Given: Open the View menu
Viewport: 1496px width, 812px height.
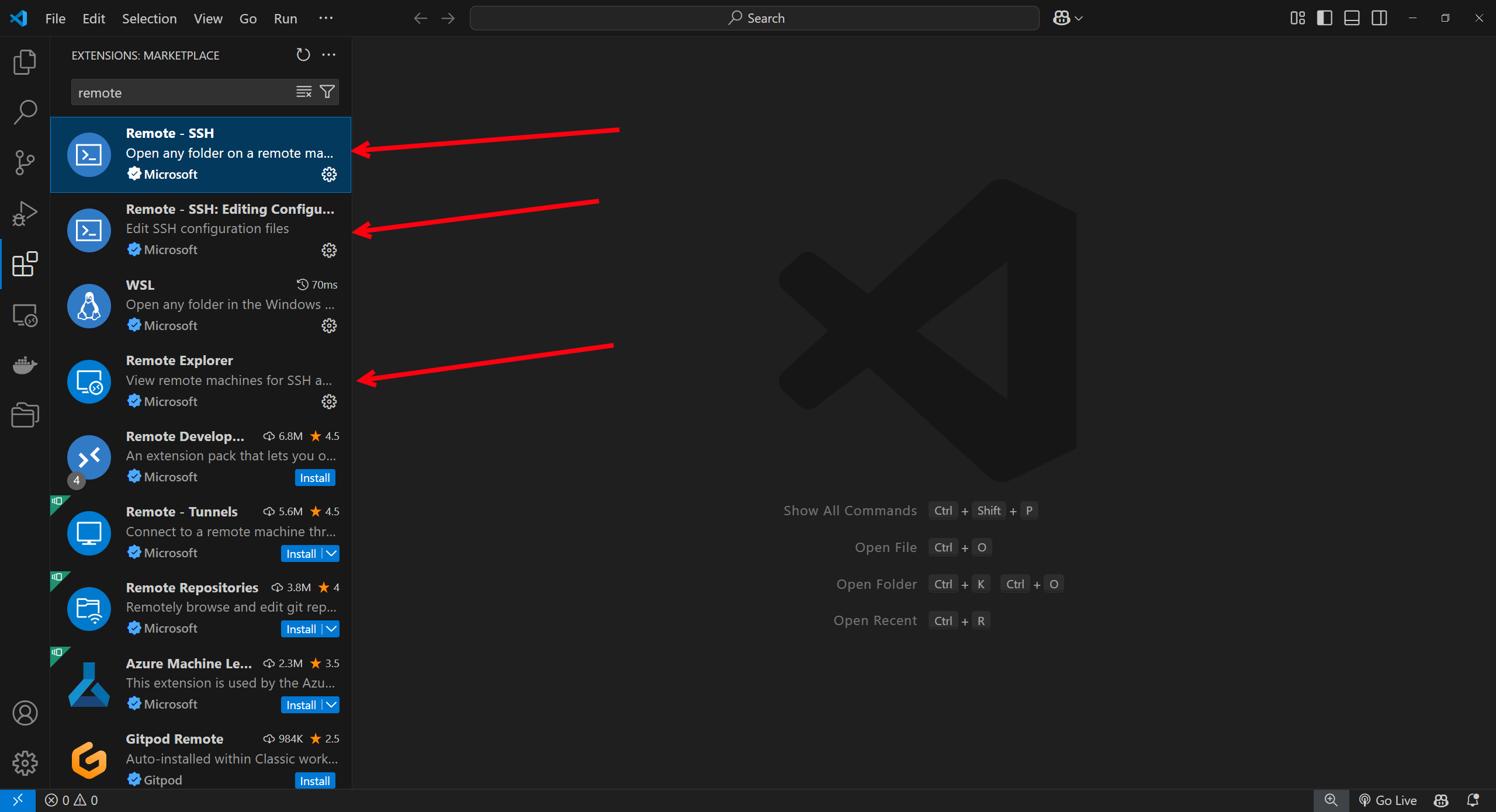Looking at the screenshot, I should [207, 18].
